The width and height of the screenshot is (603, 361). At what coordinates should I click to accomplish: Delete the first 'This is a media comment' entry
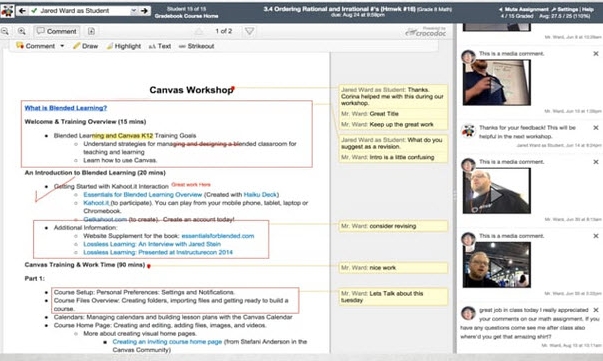point(596,54)
